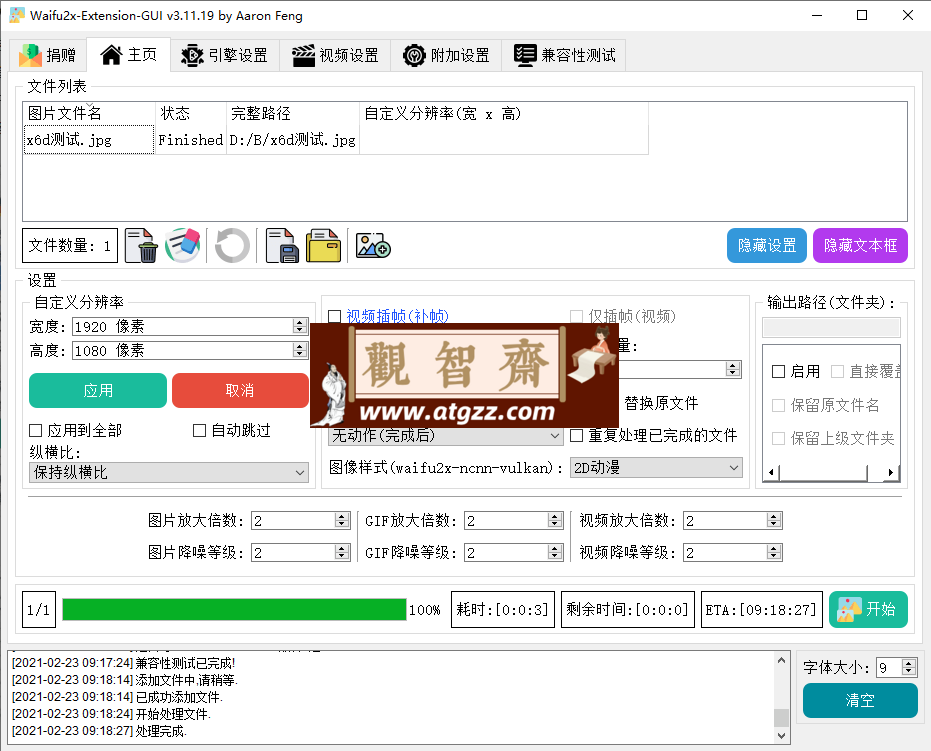This screenshot has width=931, height=751.
Task: Click the add image file icon
Action: point(373,245)
